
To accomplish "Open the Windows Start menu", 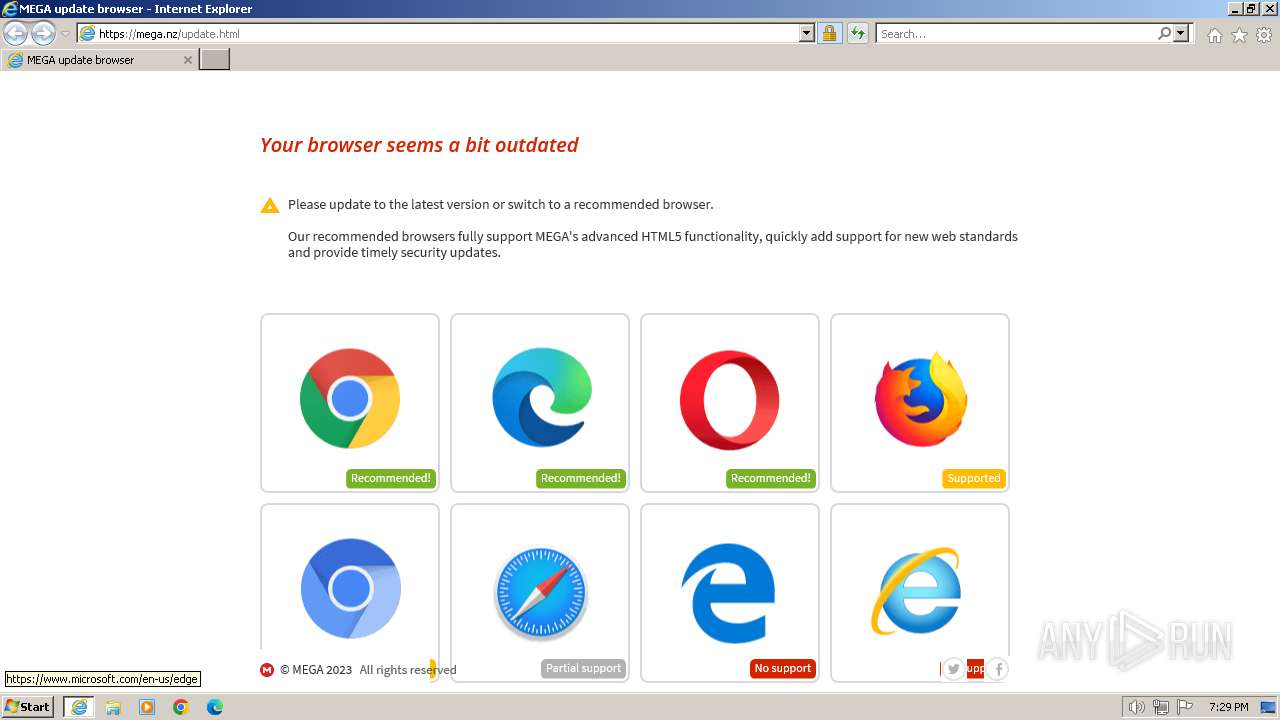I will click(27, 707).
